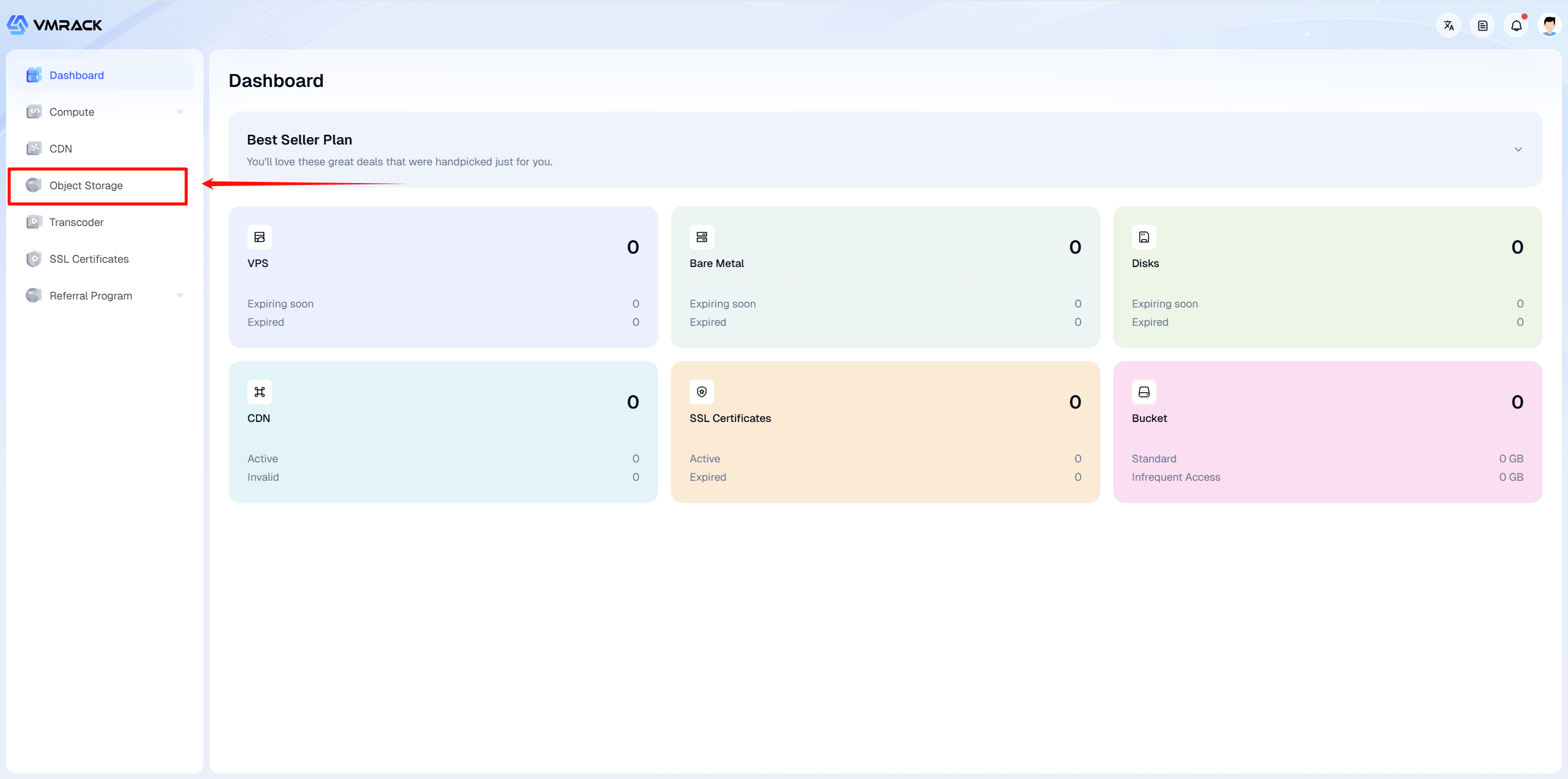Click the Disks card icon
Screen dimensions: 1568x779
pos(1144,237)
